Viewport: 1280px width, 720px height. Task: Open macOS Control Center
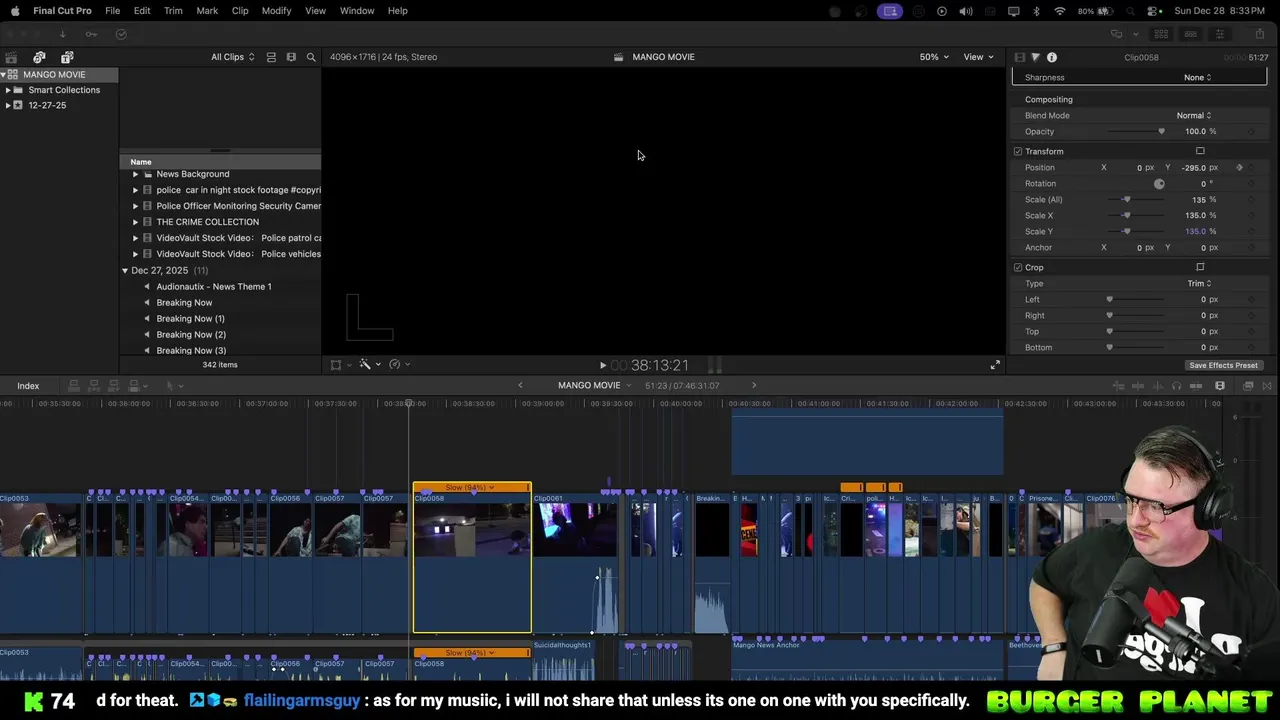[x=1152, y=10]
